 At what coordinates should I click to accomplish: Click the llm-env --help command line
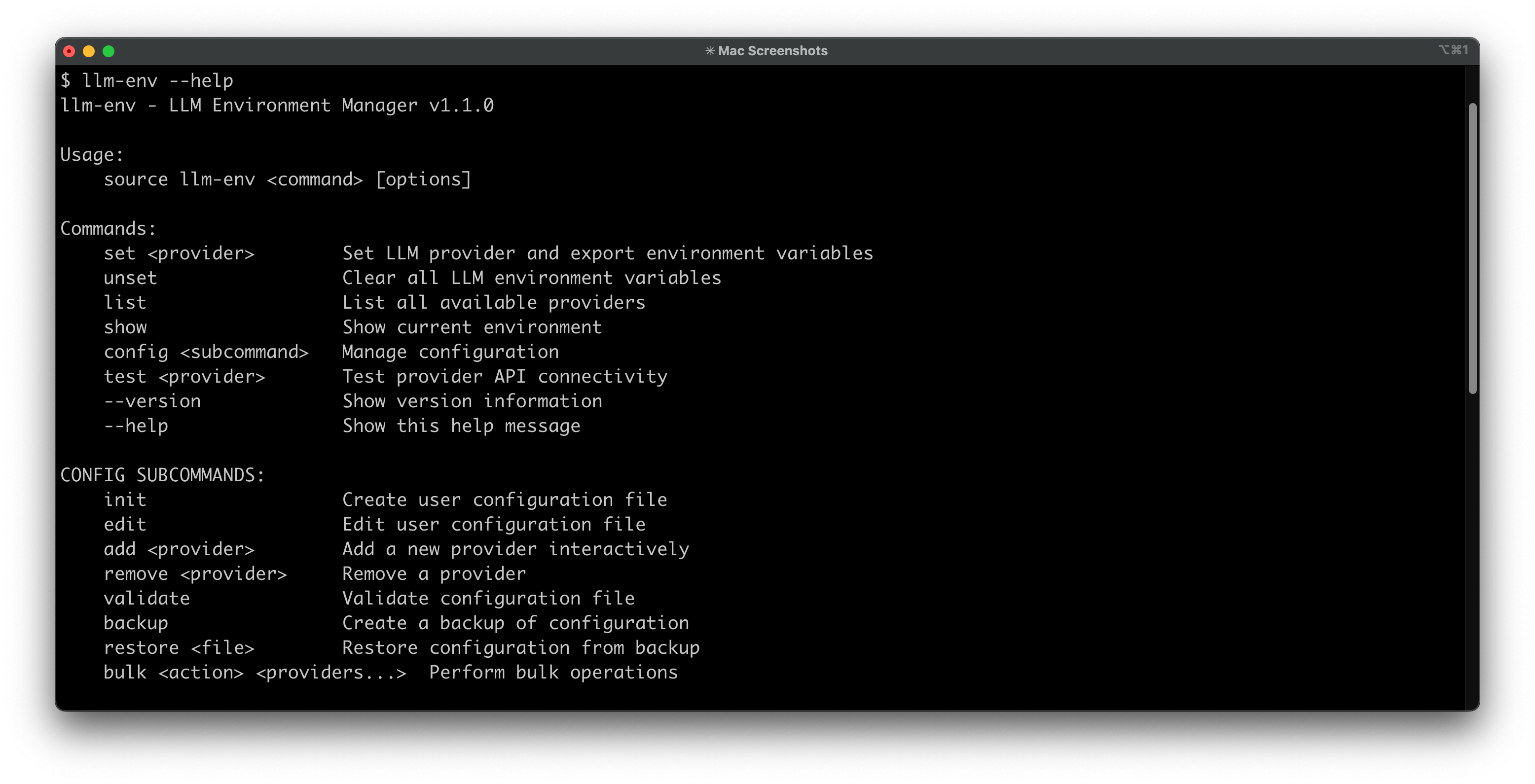click(x=146, y=80)
